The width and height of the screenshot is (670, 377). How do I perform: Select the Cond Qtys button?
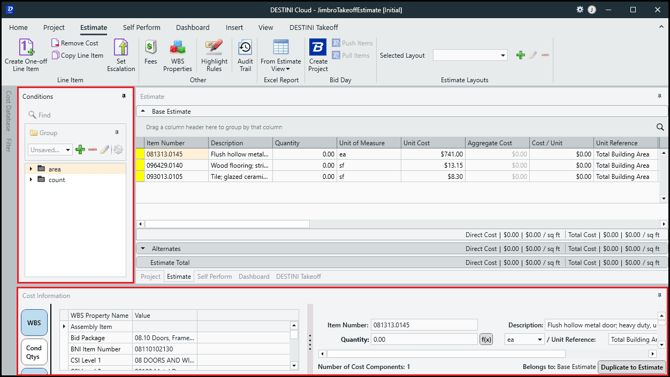coord(34,352)
